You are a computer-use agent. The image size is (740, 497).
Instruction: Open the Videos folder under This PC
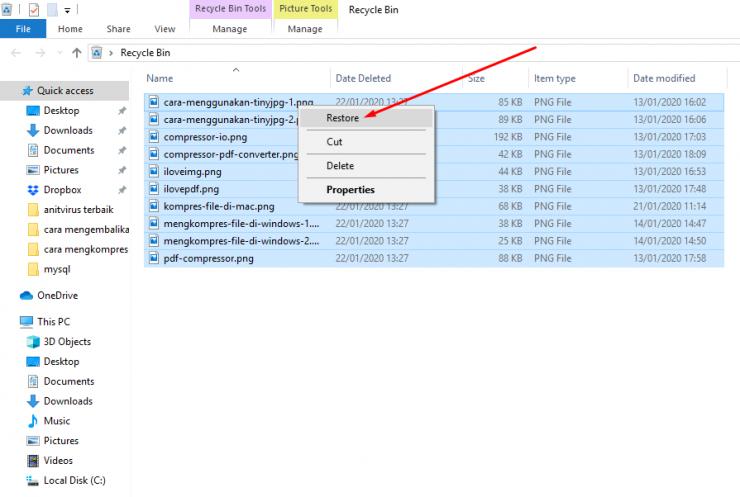tap(58, 461)
